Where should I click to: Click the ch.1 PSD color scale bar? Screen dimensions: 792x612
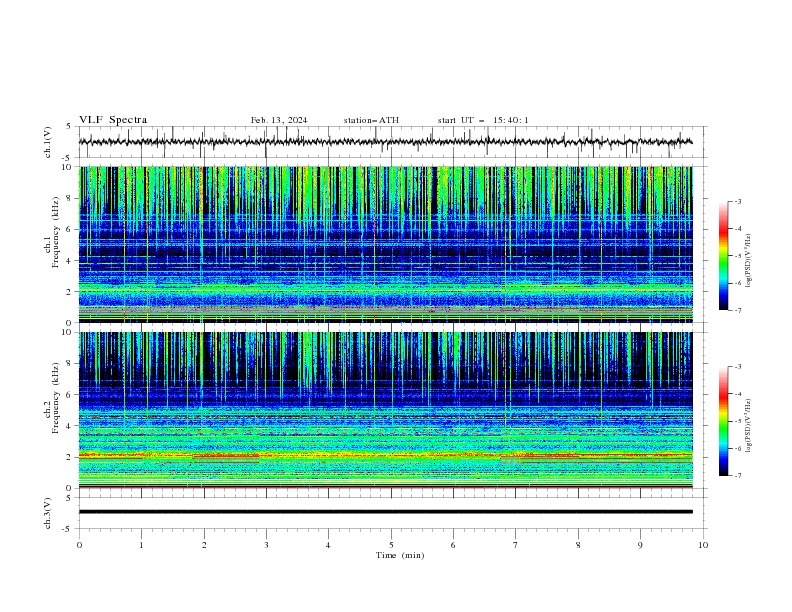pyautogui.click(x=723, y=256)
